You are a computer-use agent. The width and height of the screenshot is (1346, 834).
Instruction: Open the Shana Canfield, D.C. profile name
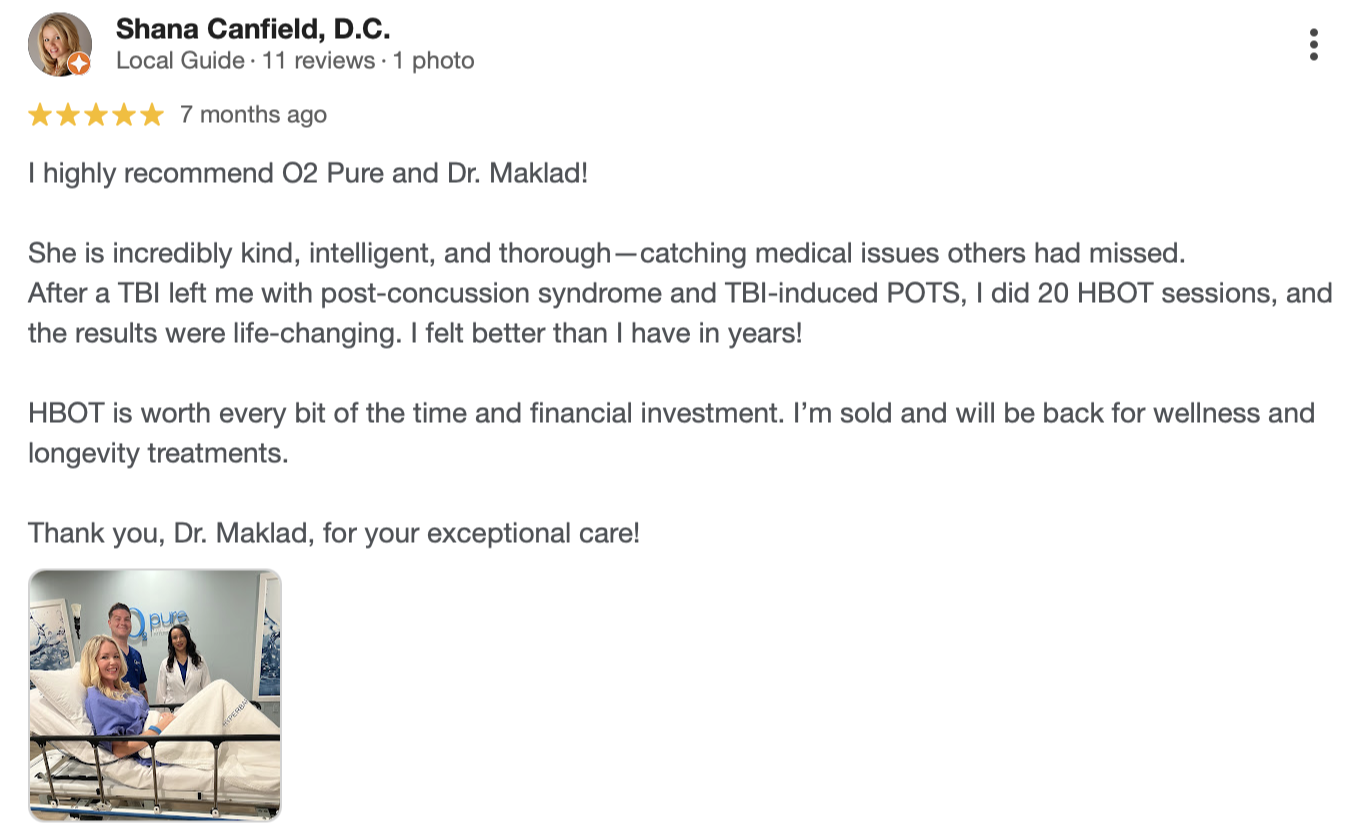(x=253, y=29)
